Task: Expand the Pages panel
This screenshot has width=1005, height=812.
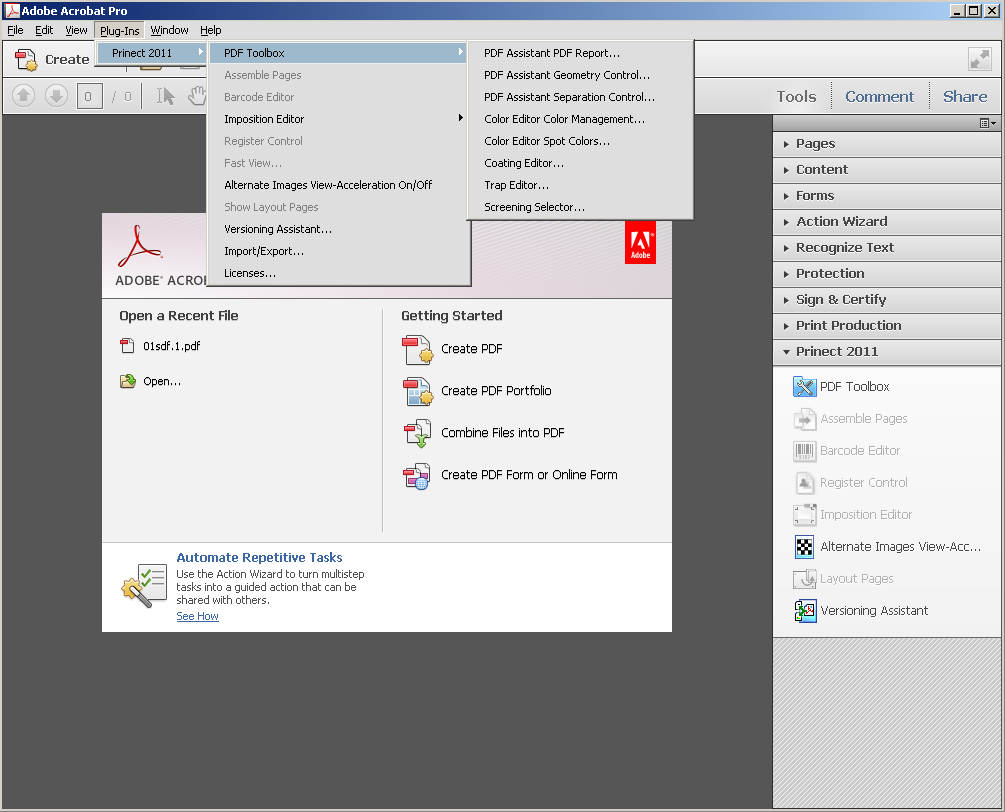Action: [886, 144]
